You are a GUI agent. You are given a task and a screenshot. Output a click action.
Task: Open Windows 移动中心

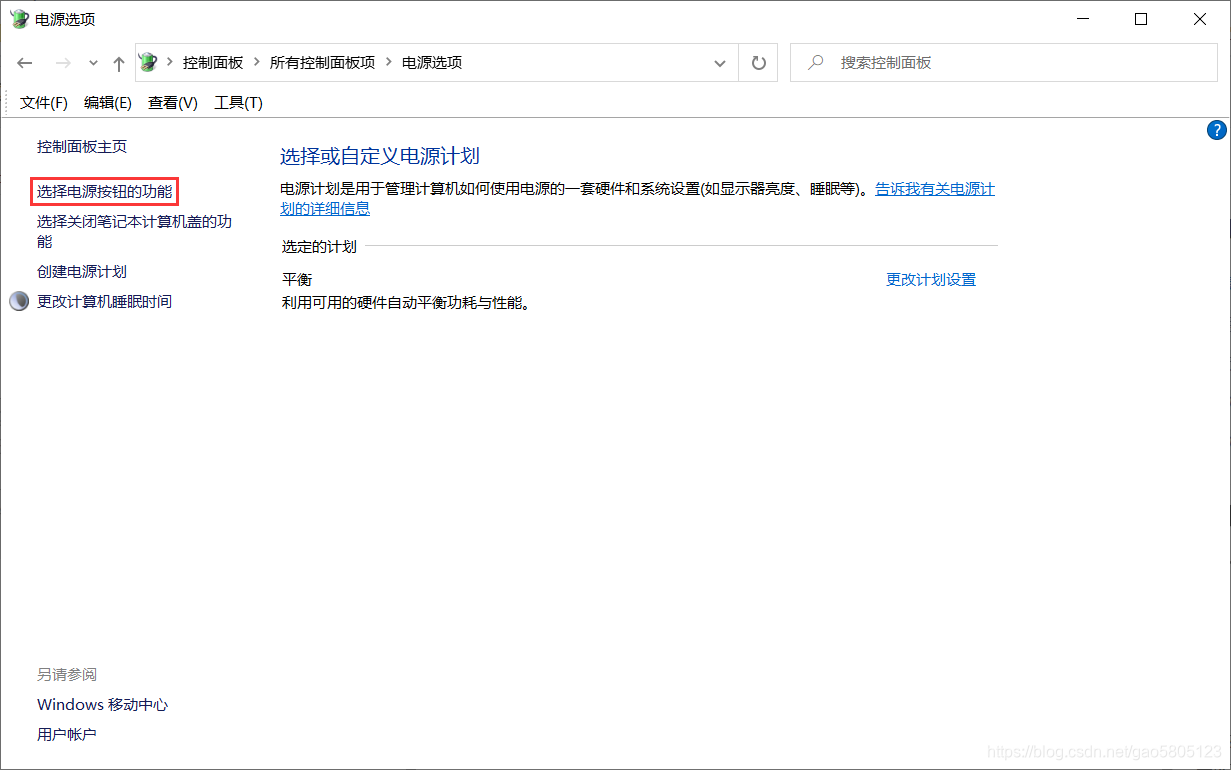coord(102,704)
